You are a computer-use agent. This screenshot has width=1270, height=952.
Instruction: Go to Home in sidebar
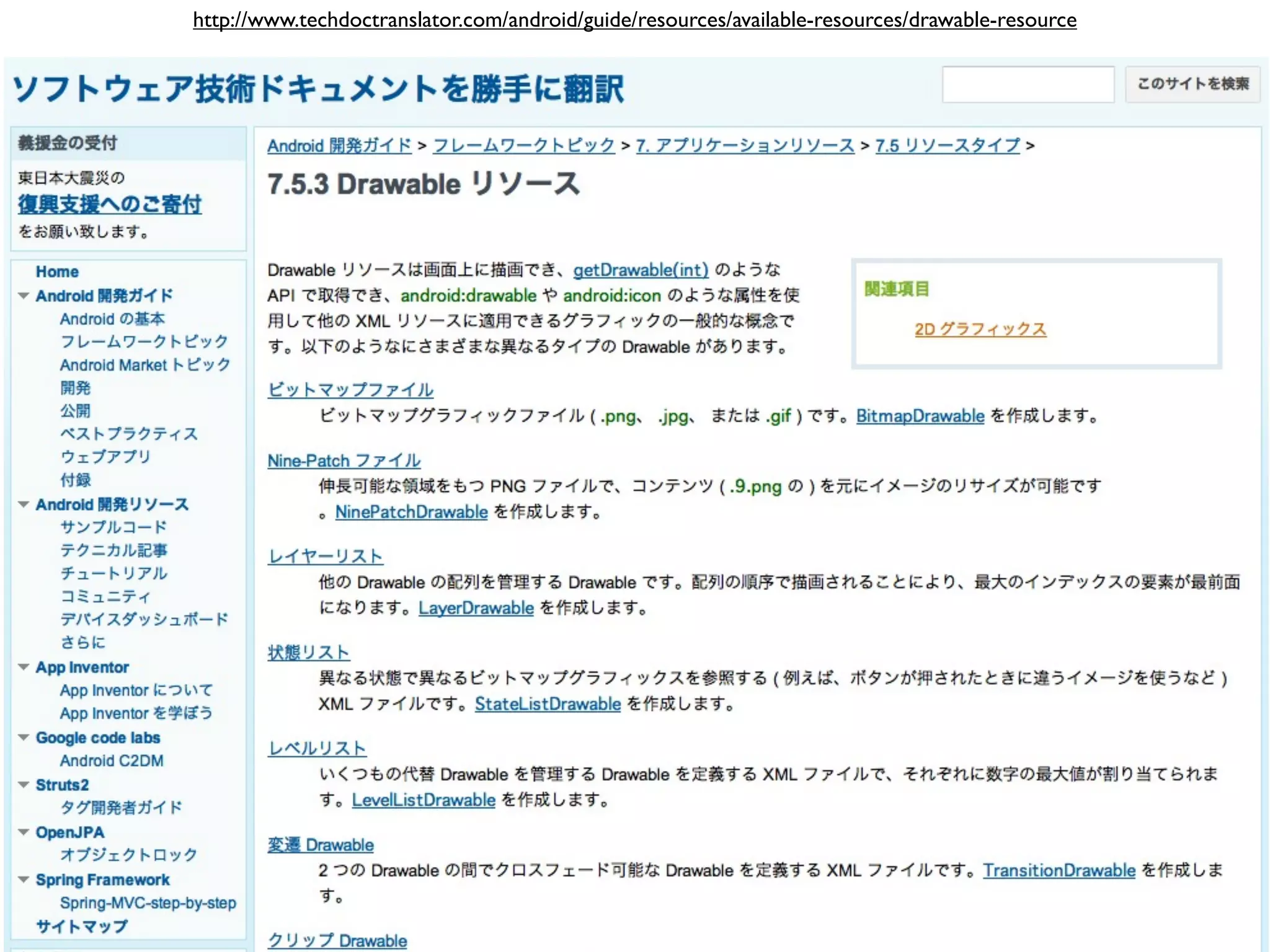57,271
